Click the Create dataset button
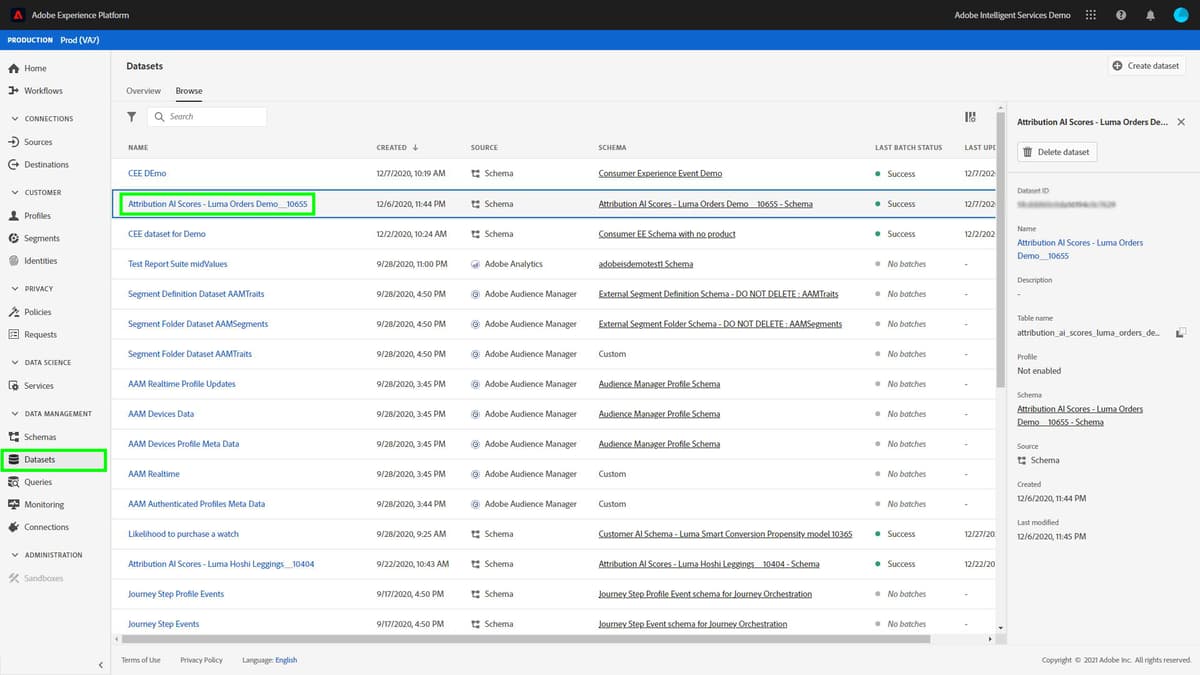The width and height of the screenshot is (1200, 675). click(x=1146, y=65)
